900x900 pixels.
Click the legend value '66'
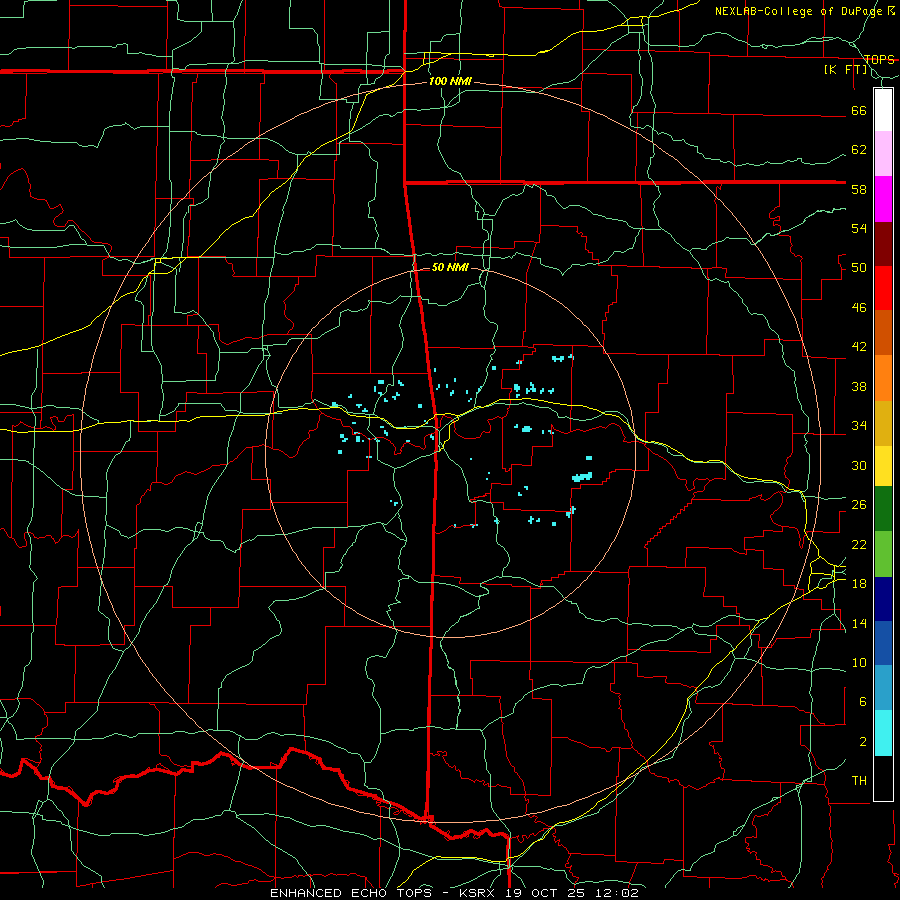coord(859,111)
